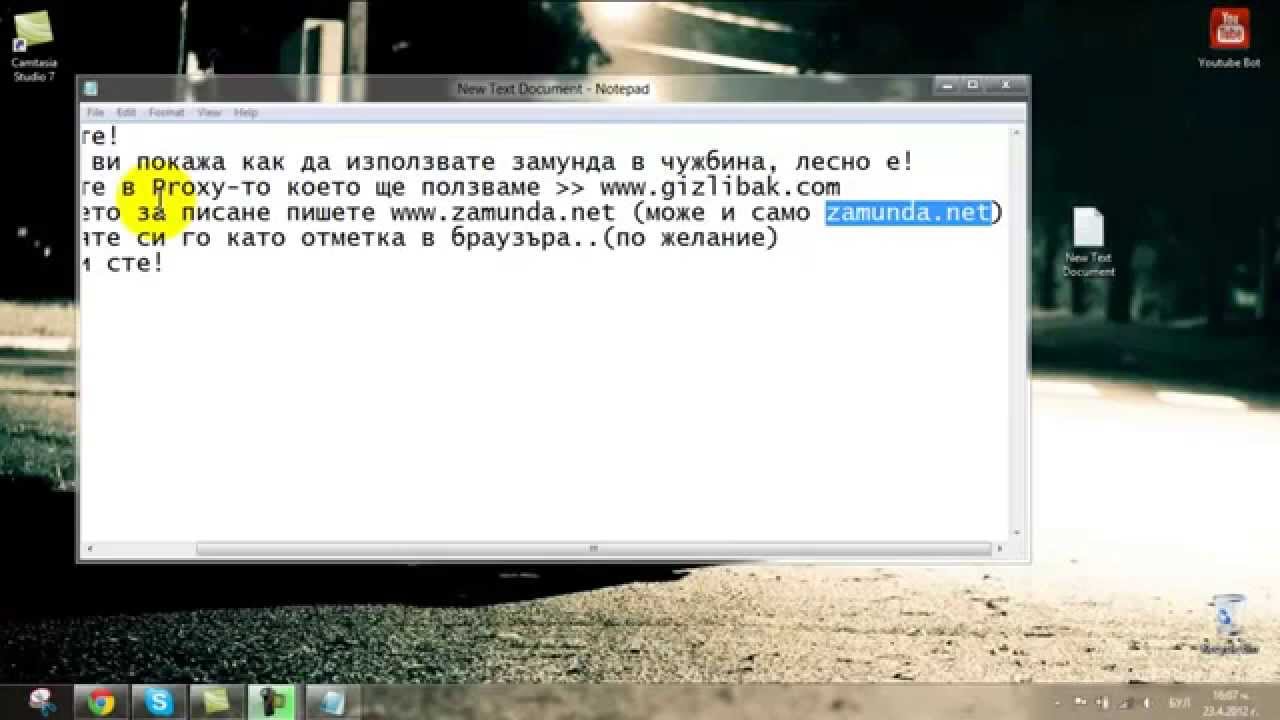The image size is (1280, 720).
Task: Open the View menu in Notepad
Action: [209, 113]
